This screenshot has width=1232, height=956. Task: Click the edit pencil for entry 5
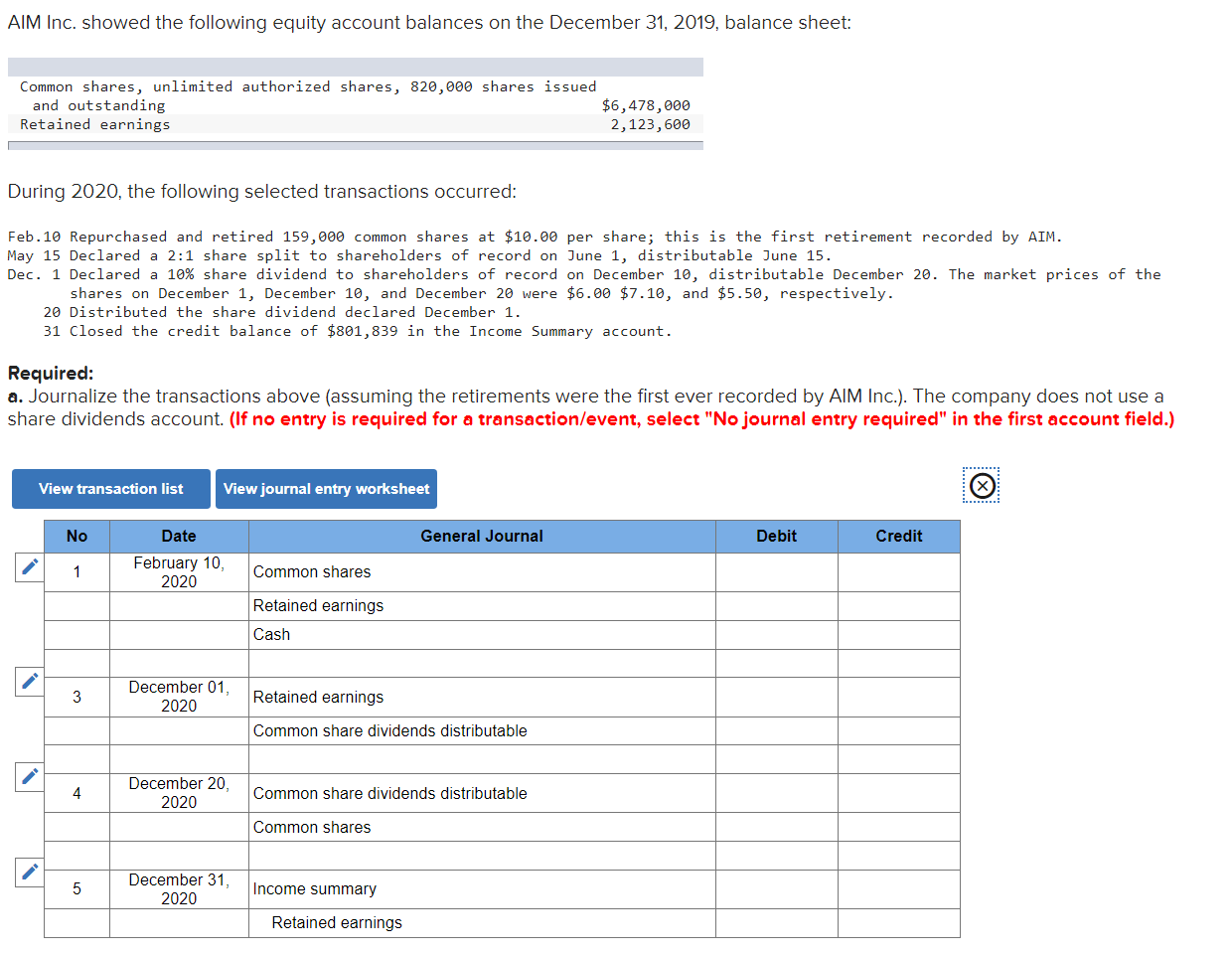coord(30,873)
